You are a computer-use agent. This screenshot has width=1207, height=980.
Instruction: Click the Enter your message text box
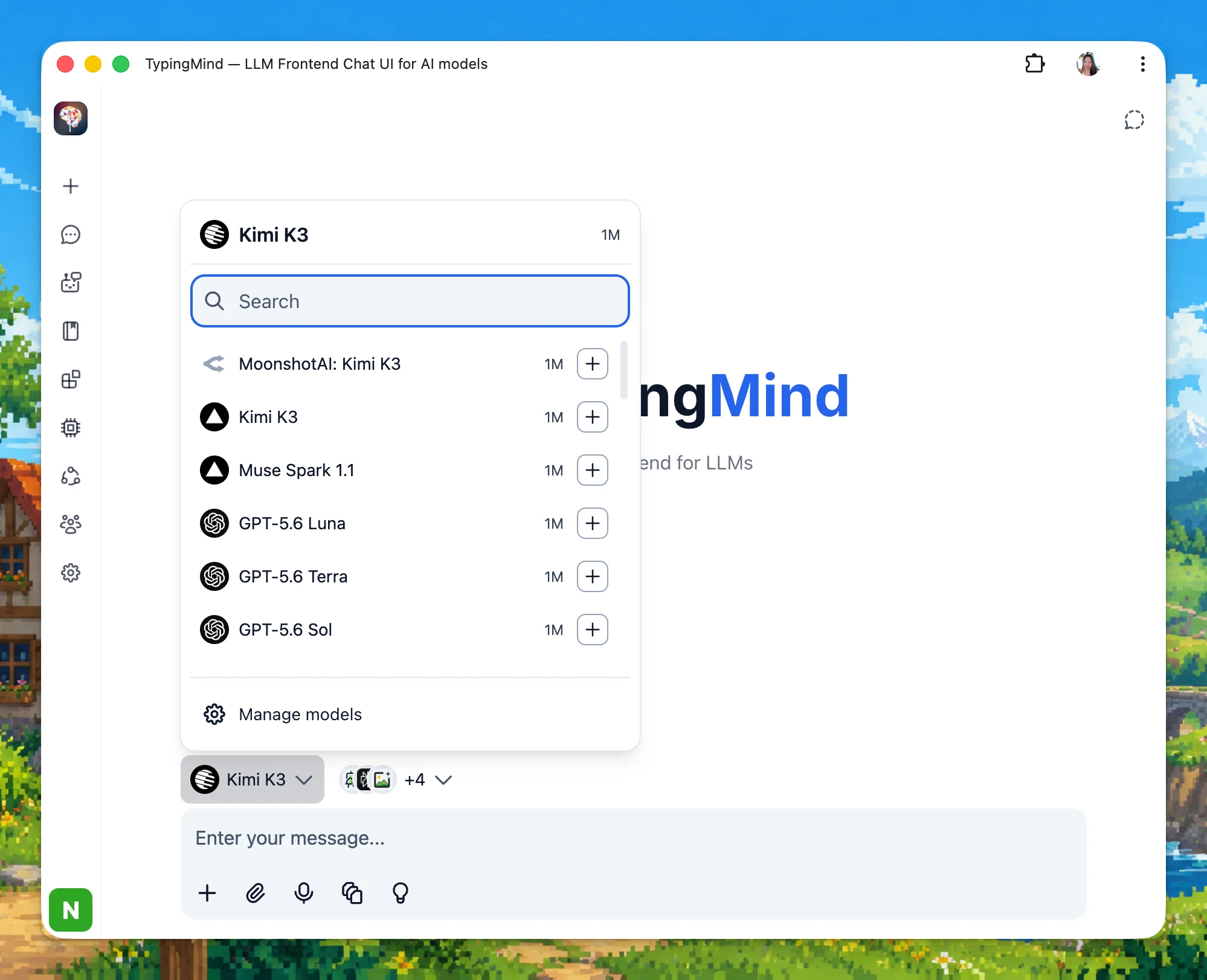(x=634, y=839)
